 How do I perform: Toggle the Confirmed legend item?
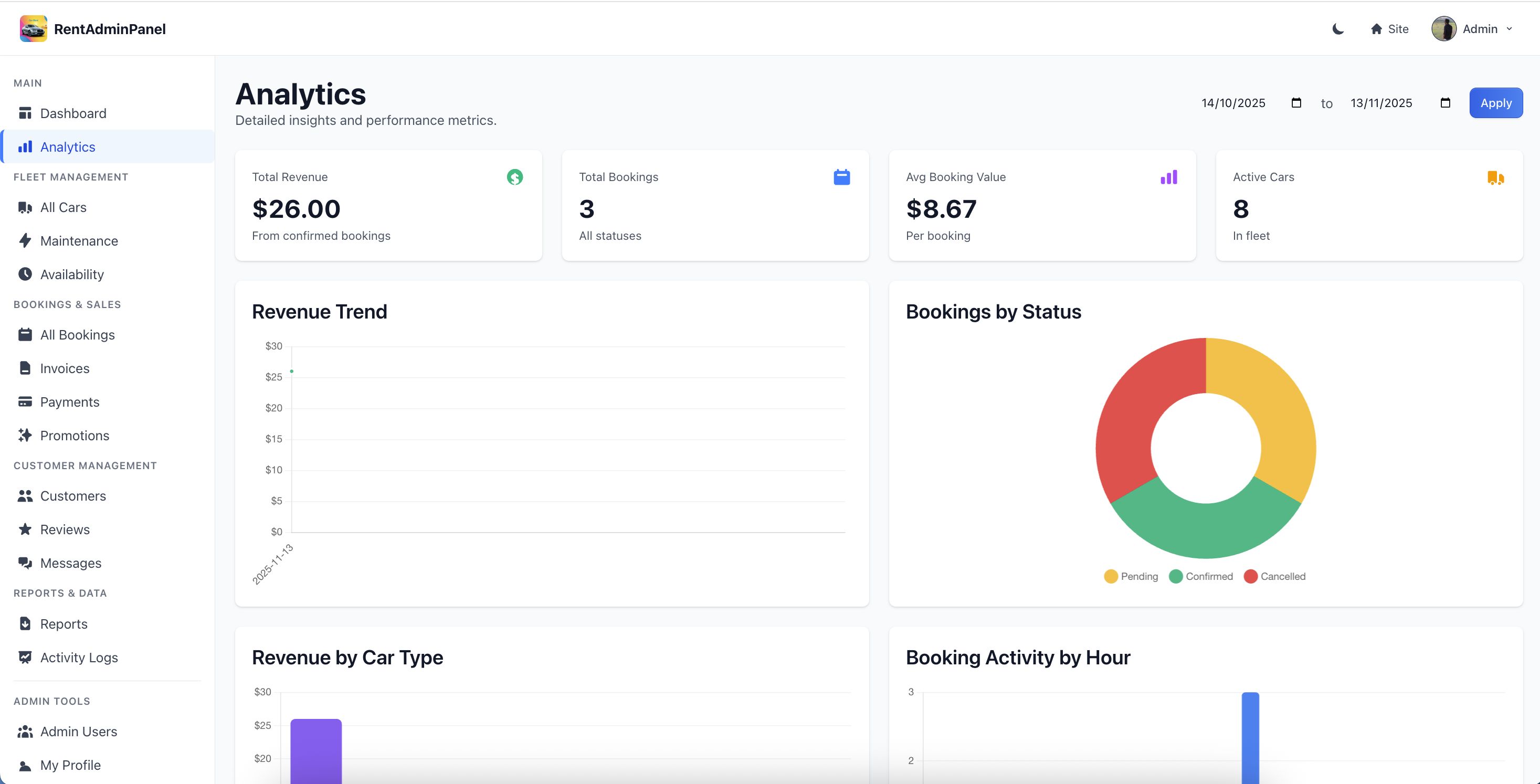pyautogui.click(x=1200, y=576)
